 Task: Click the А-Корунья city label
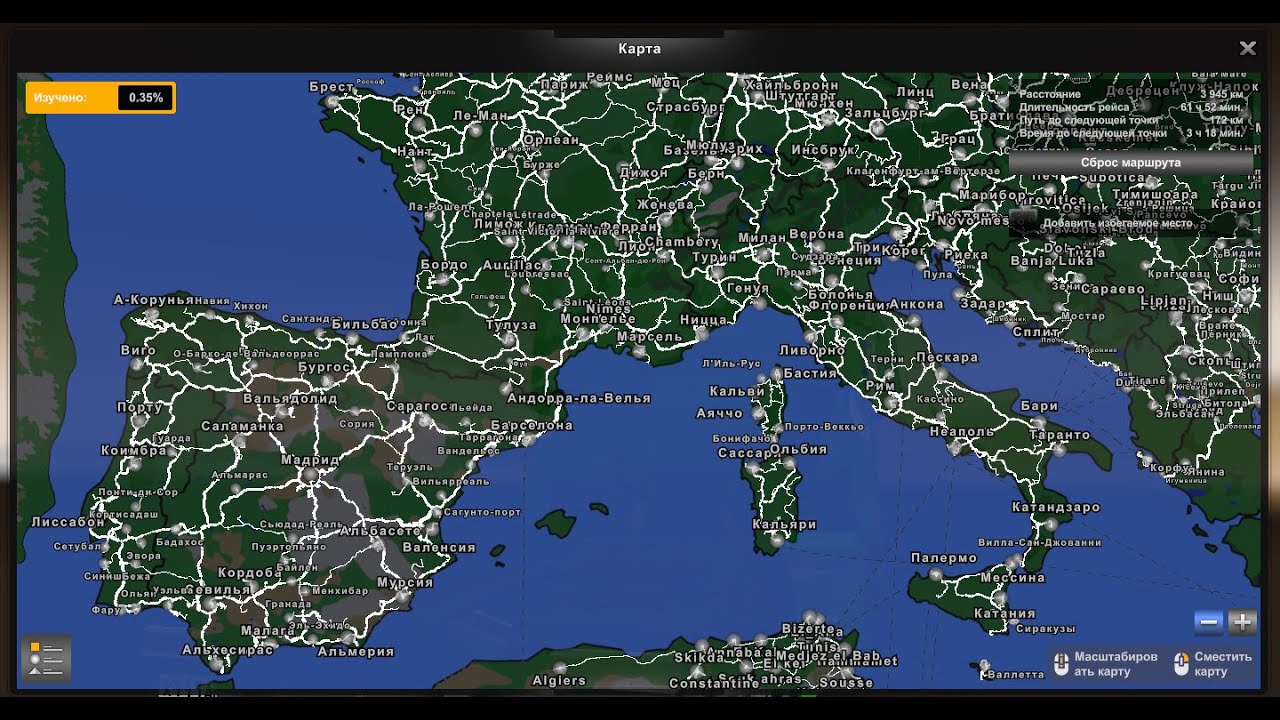tap(153, 299)
